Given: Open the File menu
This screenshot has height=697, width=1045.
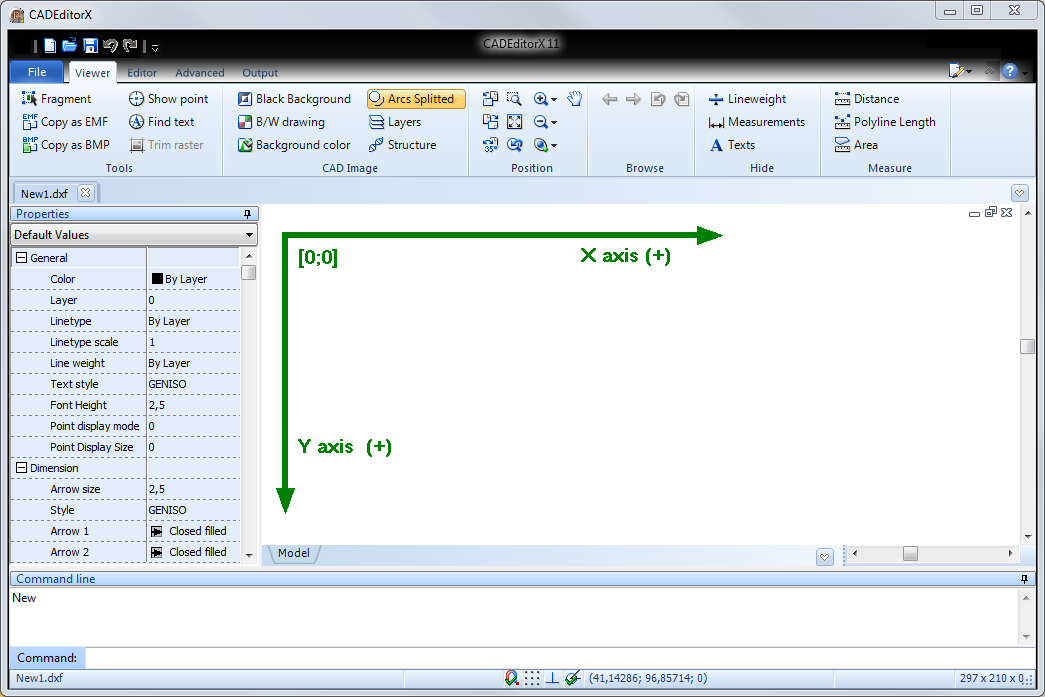Looking at the screenshot, I should tap(37, 72).
